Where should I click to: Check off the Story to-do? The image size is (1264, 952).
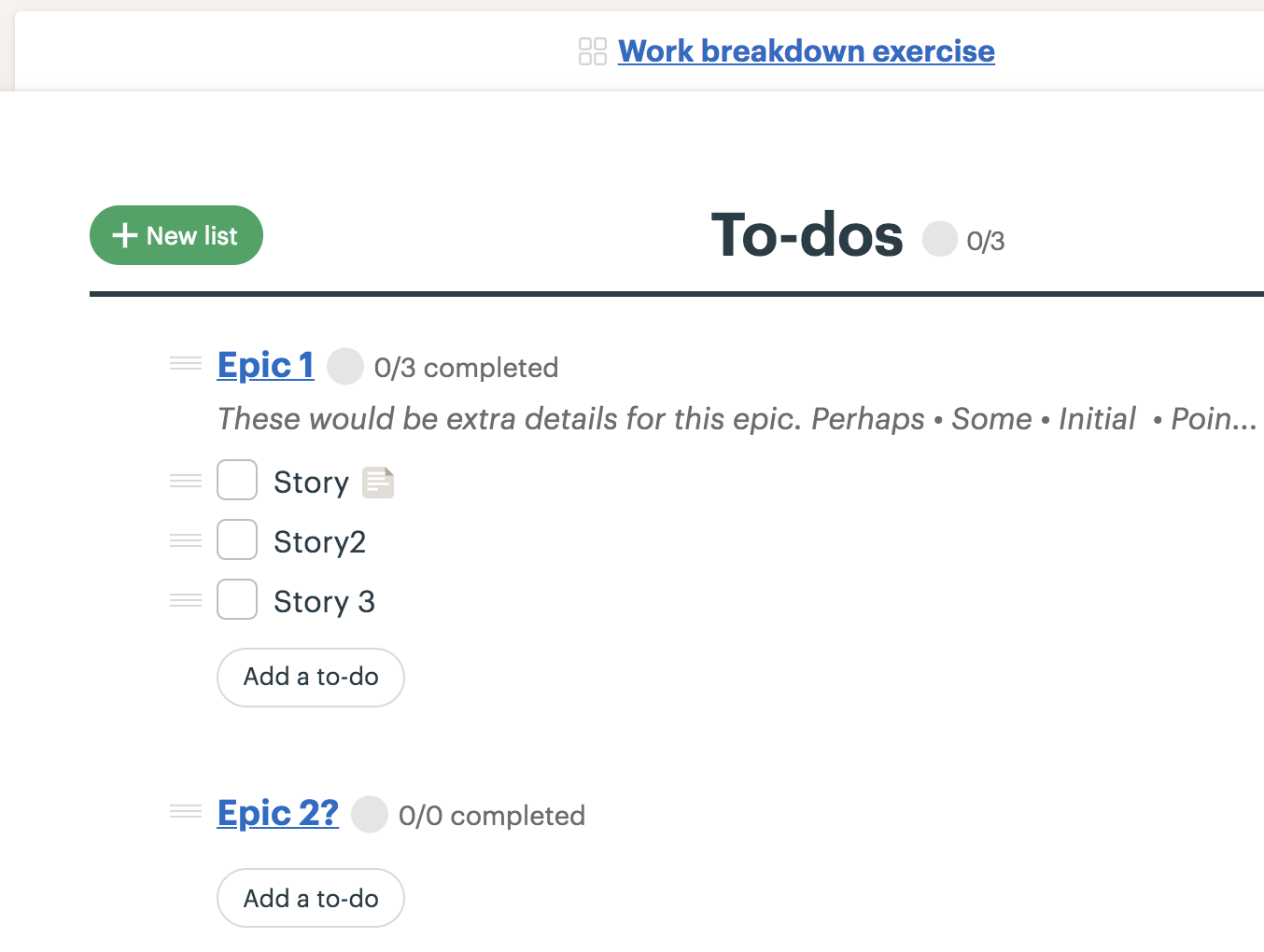point(237,480)
